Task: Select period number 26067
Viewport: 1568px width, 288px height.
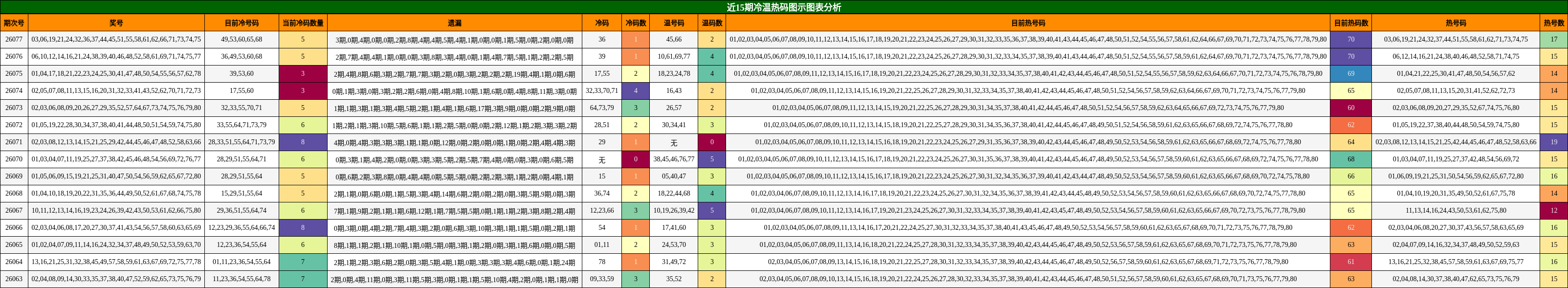Action: click(14, 210)
